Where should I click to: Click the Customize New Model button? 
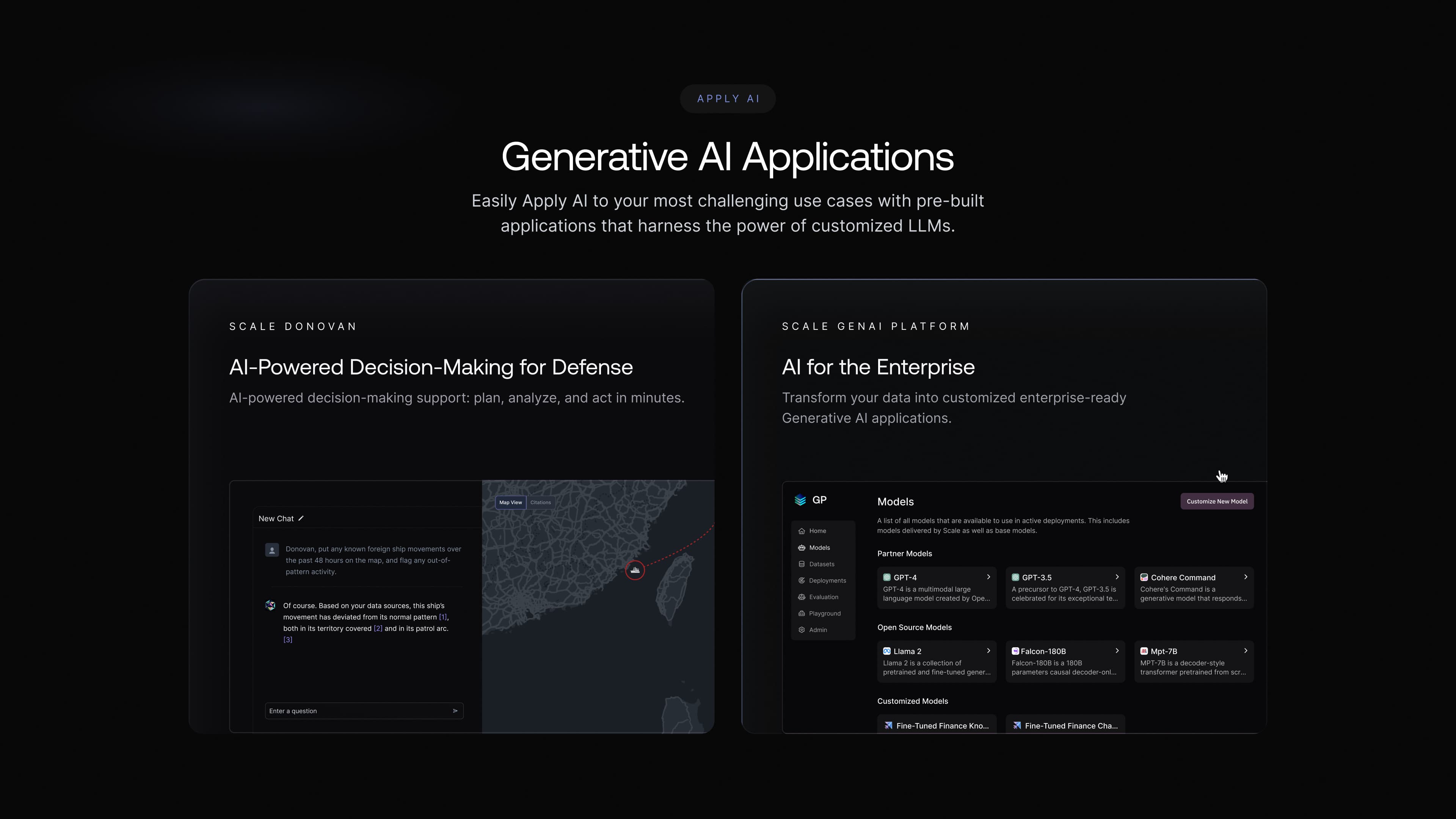tap(1216, 501)
